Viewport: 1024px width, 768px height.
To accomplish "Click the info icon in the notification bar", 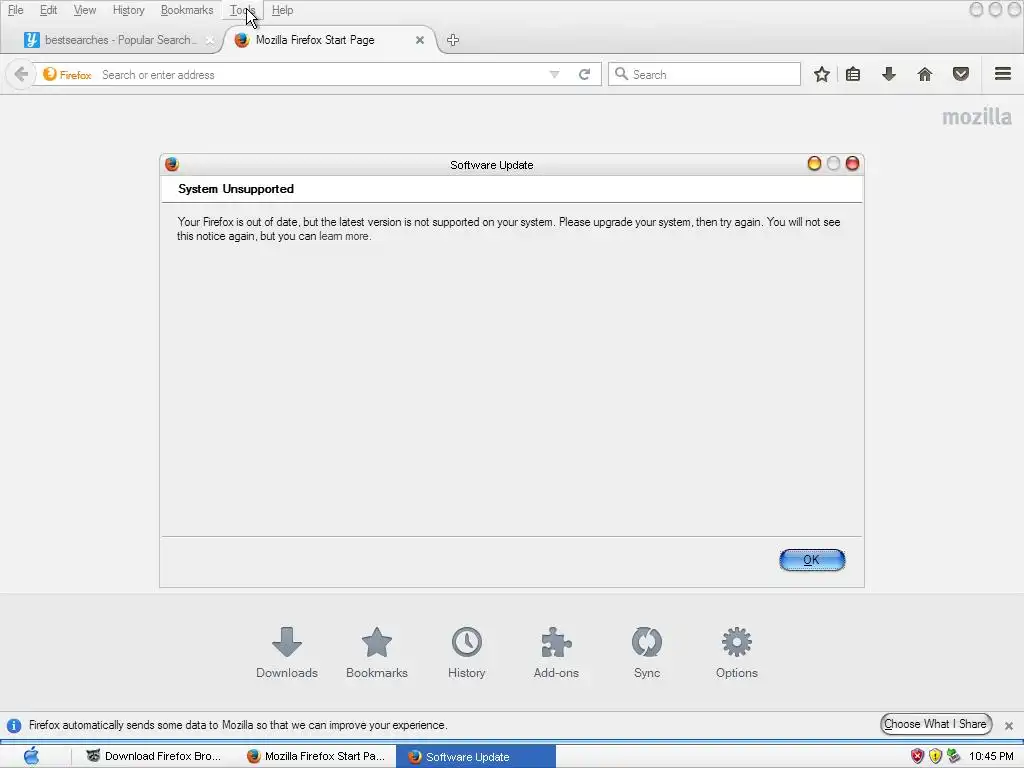I will 14,726.
